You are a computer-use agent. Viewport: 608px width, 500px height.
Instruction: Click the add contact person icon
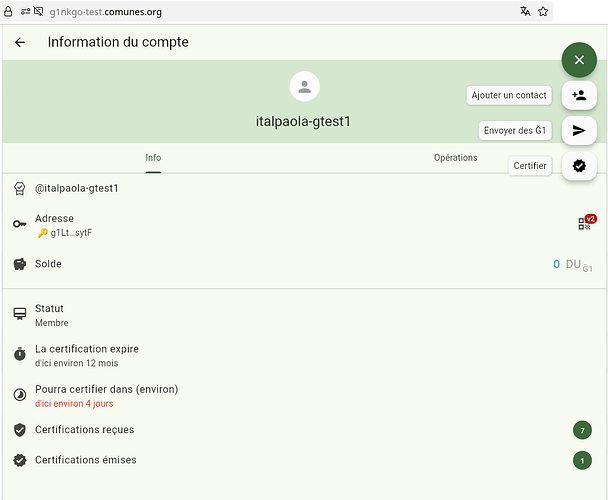pos(578,96)
